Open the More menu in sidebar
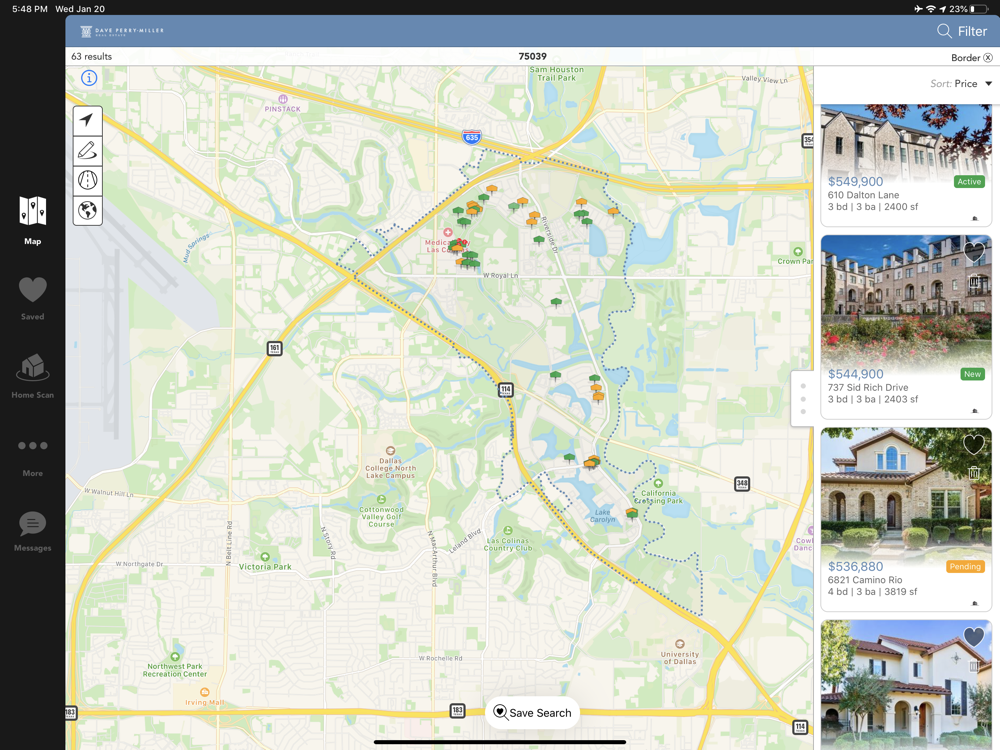This screenshot has width=1000, height=750. tap(33, 457)
